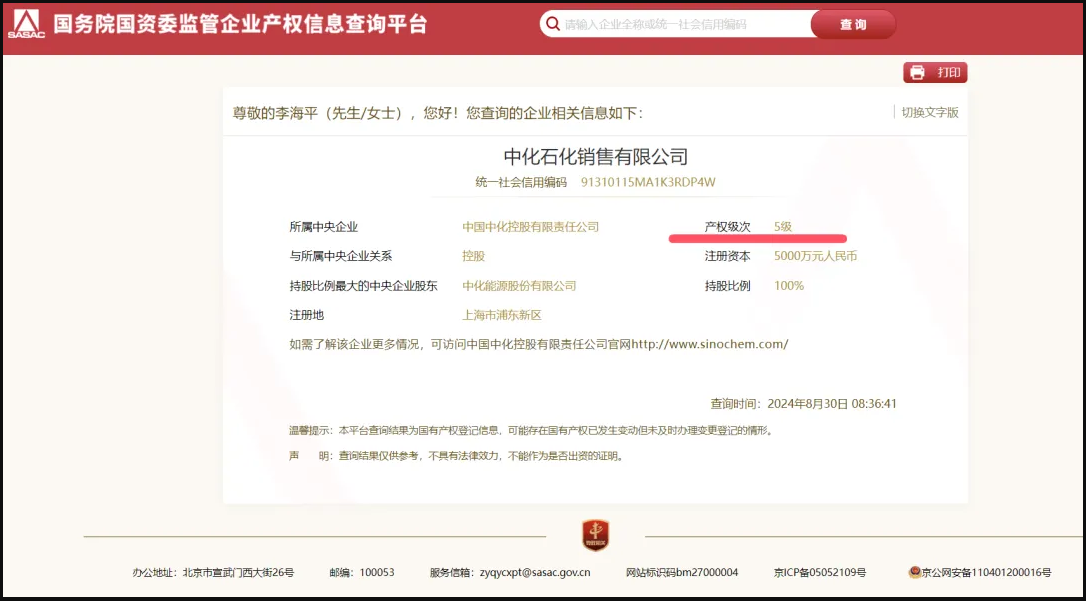Click the 声明 disclaimer text
This screenshot has height=601, width=1086.
[x=456, y=456]
